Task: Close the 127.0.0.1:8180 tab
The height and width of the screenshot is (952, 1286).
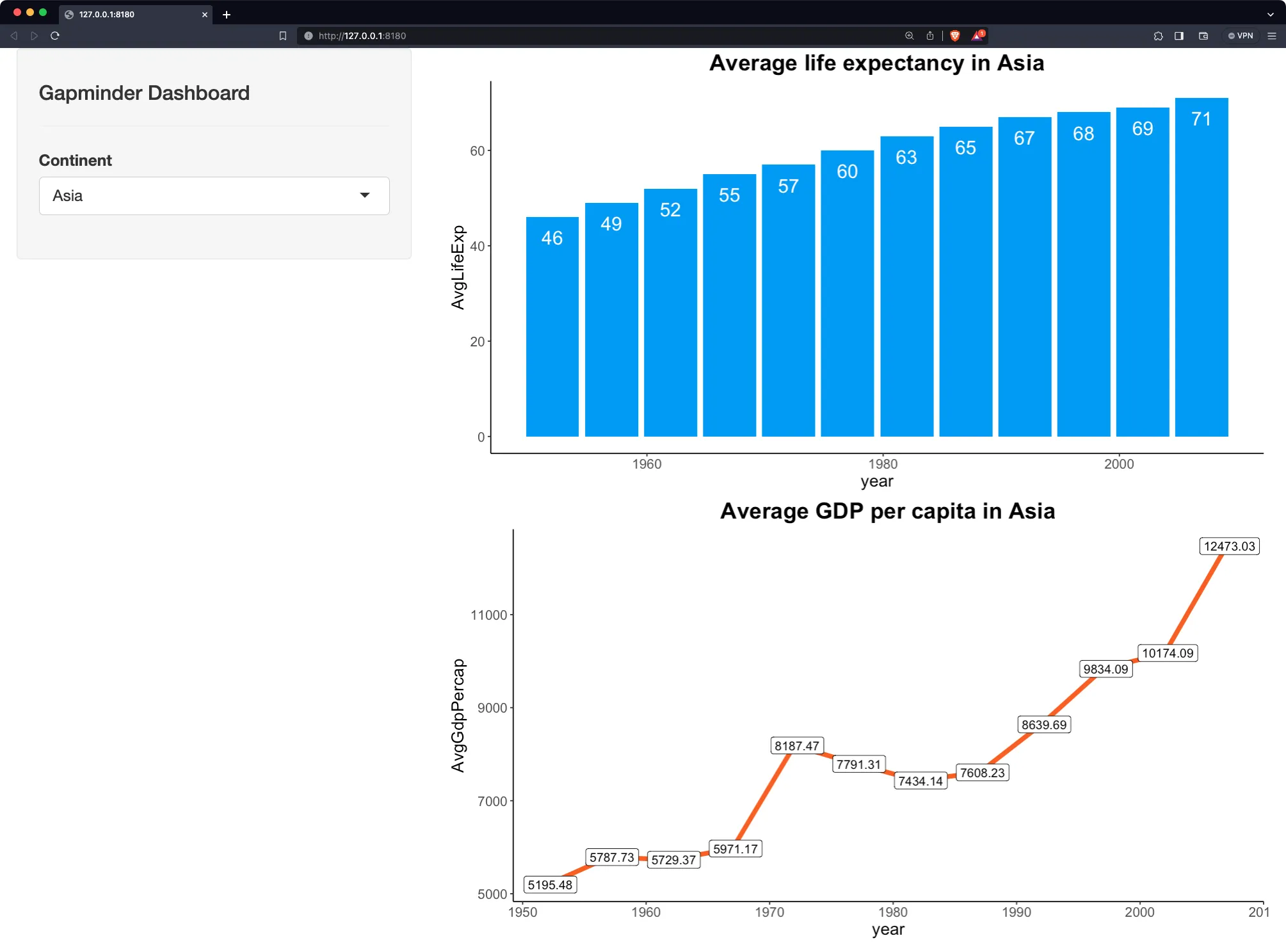Action: tap(205, 14)
